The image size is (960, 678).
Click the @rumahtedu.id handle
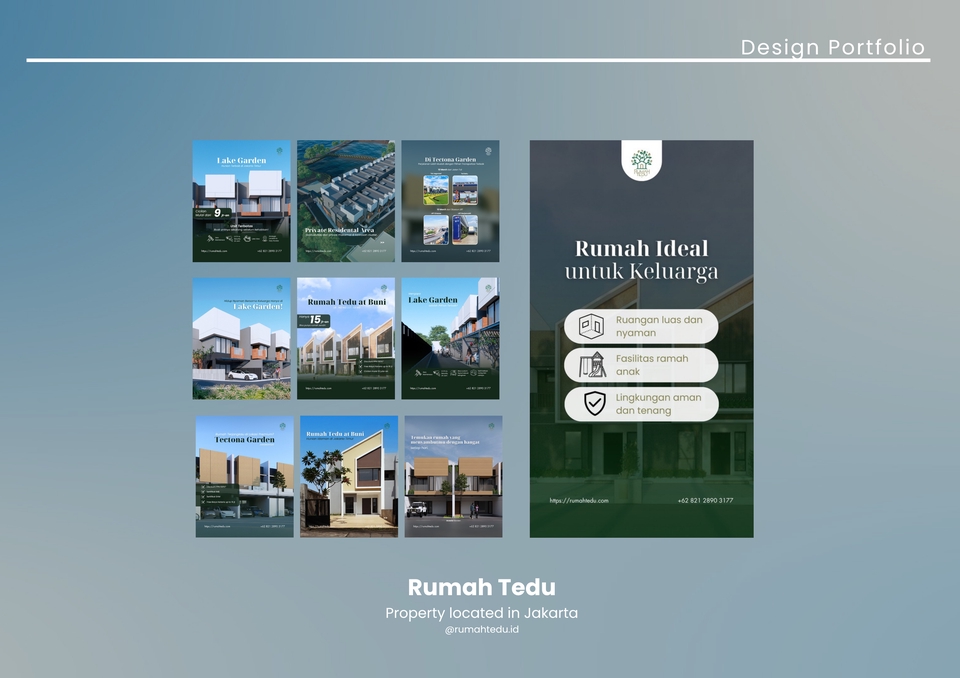[x=482, y=630]
